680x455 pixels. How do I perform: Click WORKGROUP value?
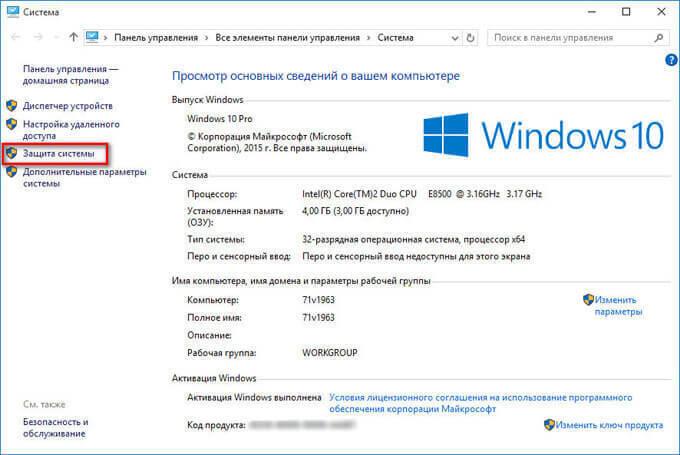330,353
